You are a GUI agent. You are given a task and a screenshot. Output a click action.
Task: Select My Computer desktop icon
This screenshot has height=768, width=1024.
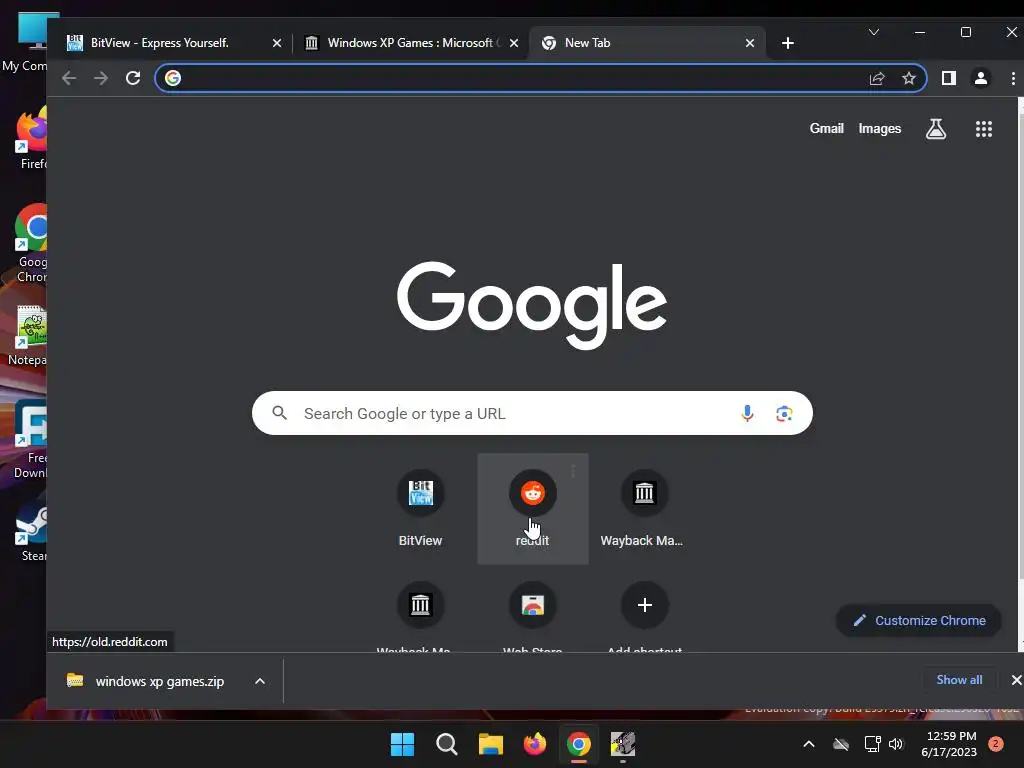pyautogui.click(x=26, y=42)
